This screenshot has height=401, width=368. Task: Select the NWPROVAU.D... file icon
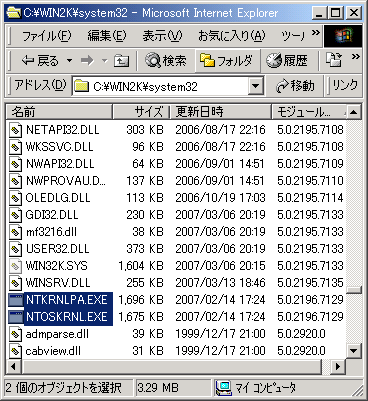click(x=15, y=181)
